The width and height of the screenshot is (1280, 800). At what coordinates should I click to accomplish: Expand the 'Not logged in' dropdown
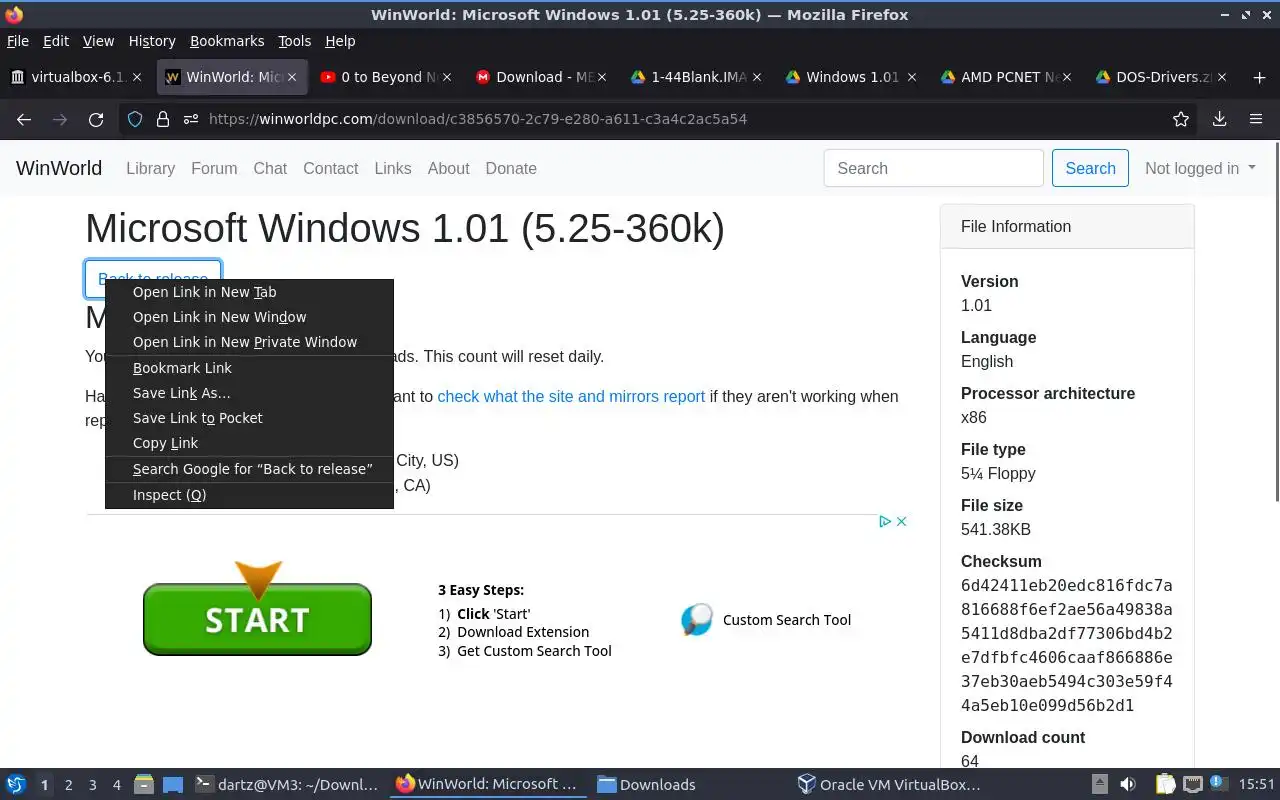[1200, 168]
